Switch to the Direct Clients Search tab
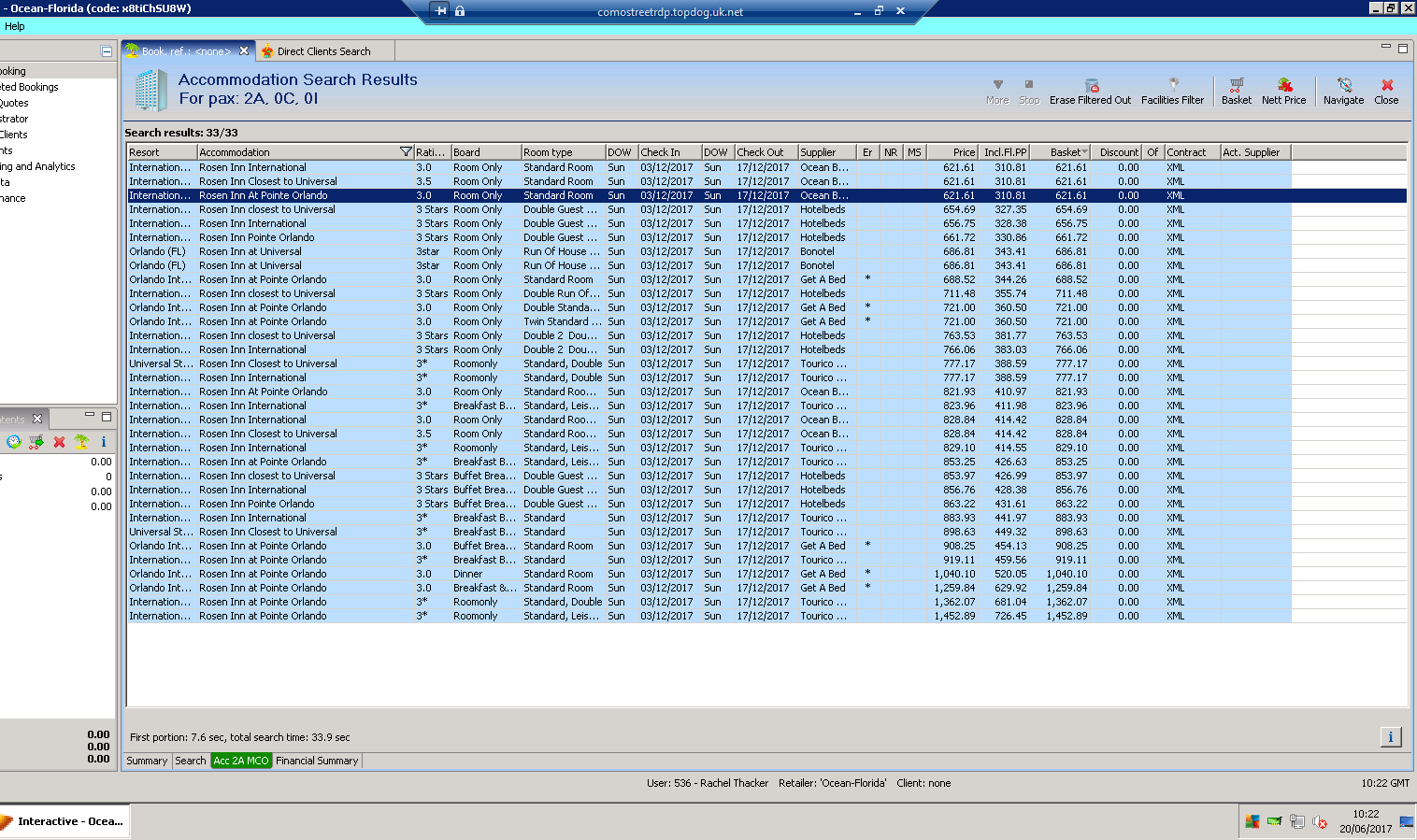Viewport: 1417px width, 840px height. coord(323,51)
